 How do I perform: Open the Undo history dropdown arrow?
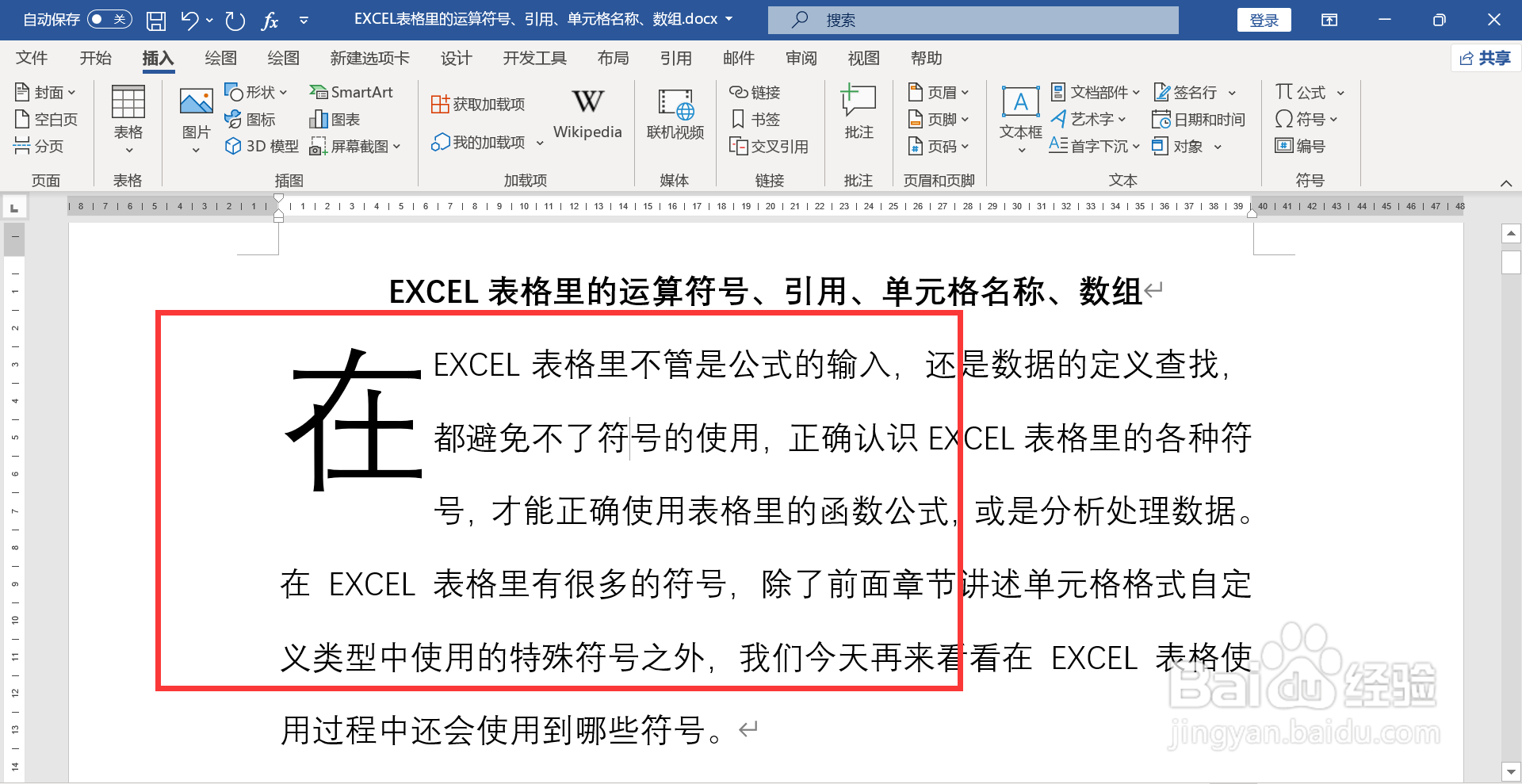[209, 20]
